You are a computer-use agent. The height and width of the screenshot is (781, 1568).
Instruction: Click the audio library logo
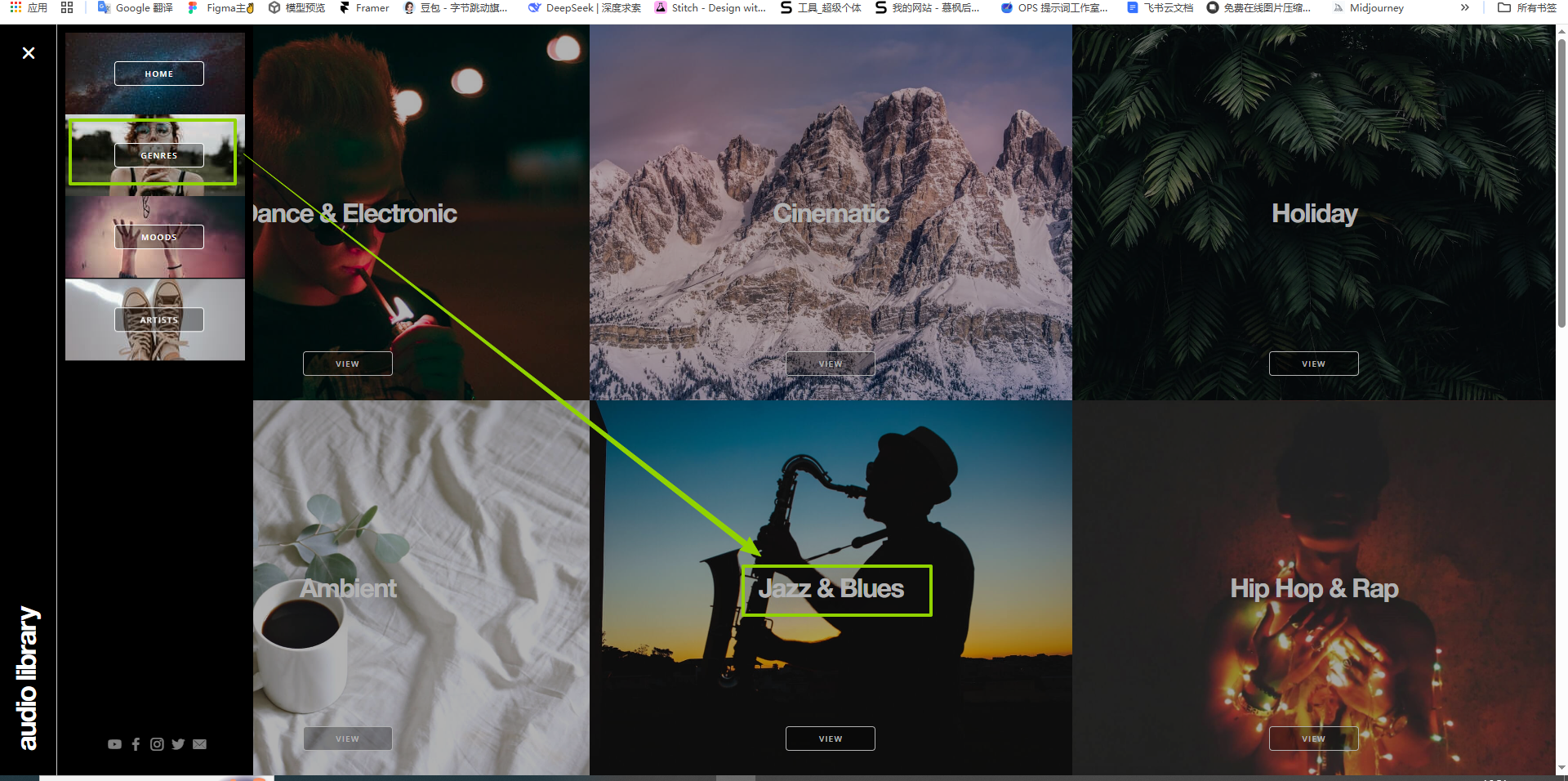click(x=28, y=677)
